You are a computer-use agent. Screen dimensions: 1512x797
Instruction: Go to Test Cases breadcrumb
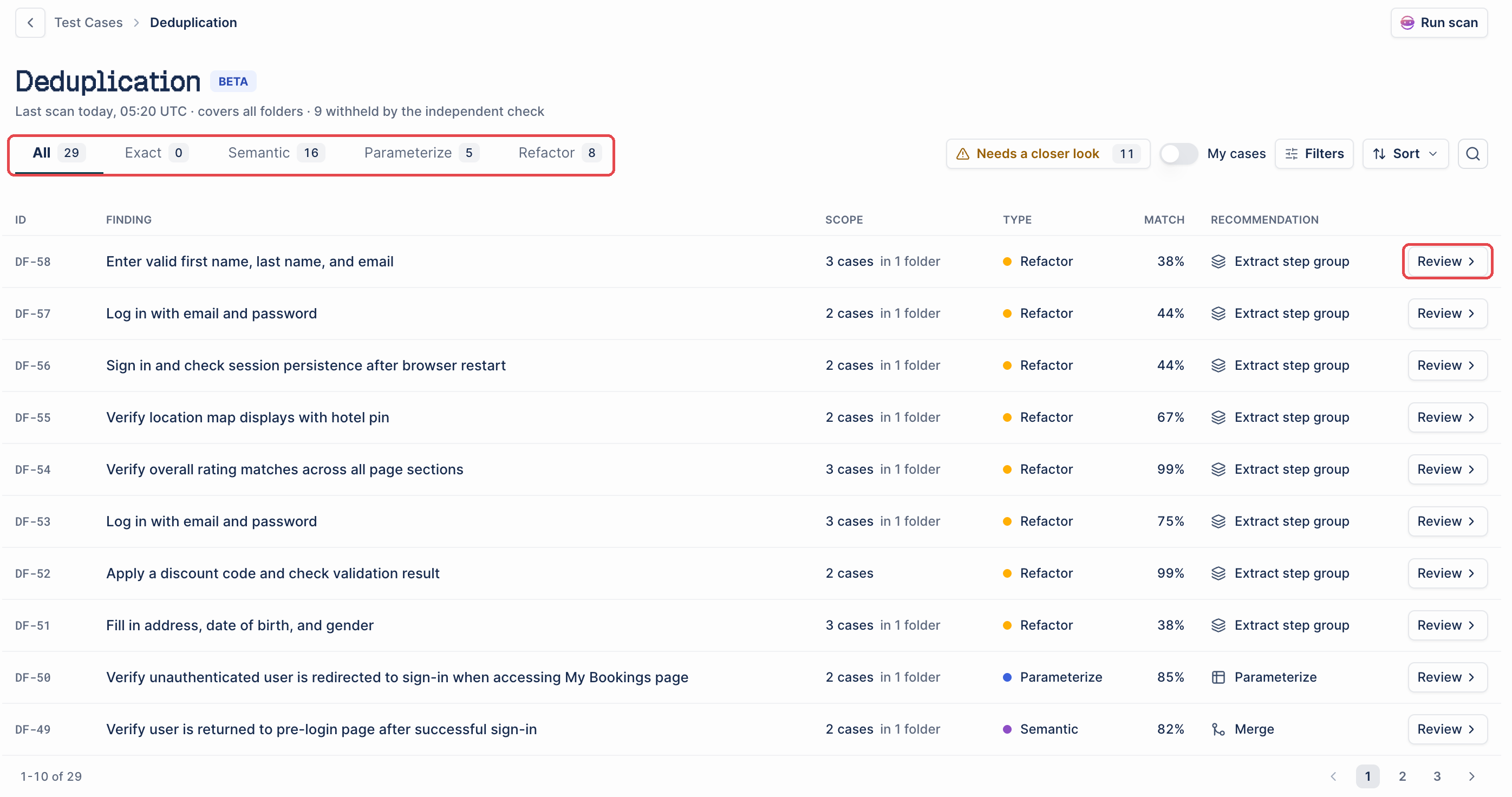[x=89, y=22]
